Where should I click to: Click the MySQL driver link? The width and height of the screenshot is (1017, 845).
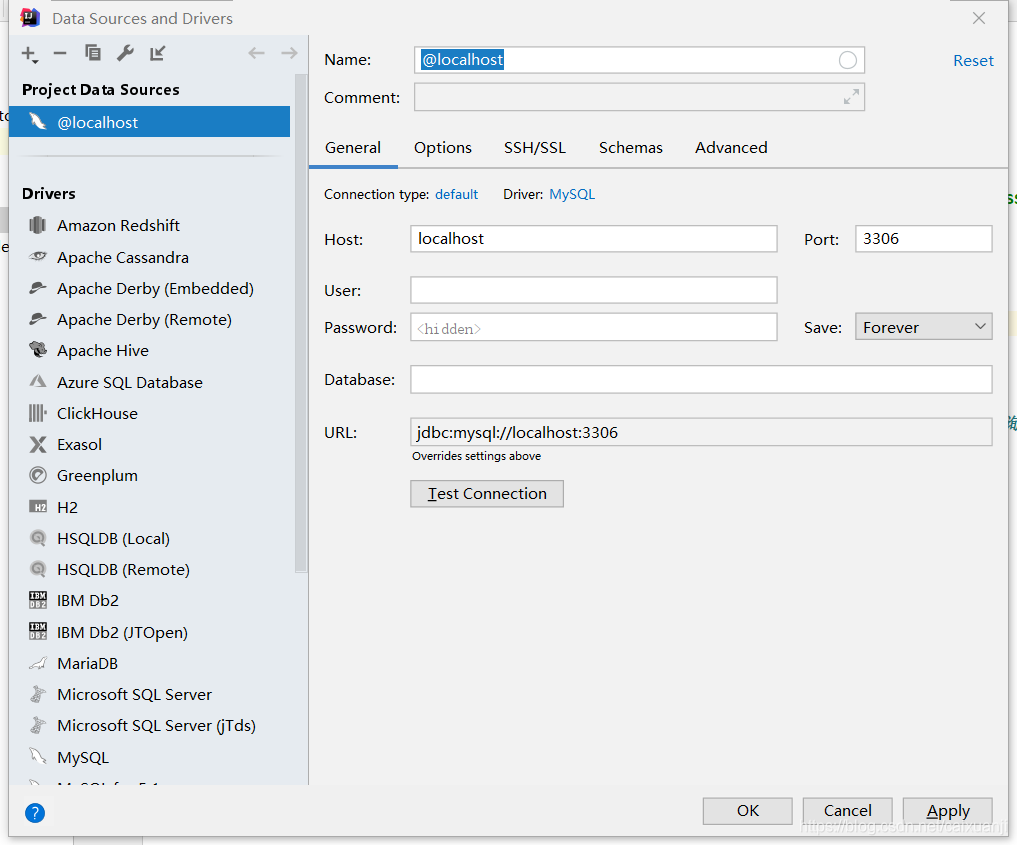pyautogui.click(x=572, y=195)
